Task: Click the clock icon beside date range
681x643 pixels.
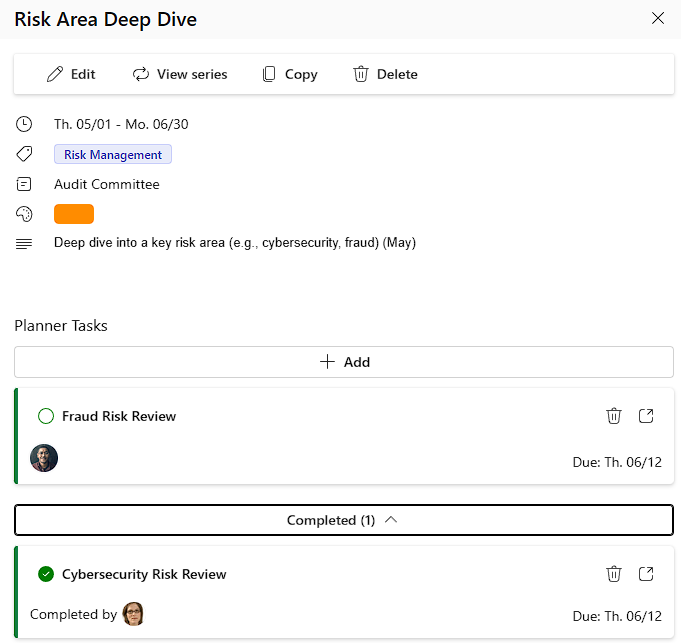Action: pos(24,125)
